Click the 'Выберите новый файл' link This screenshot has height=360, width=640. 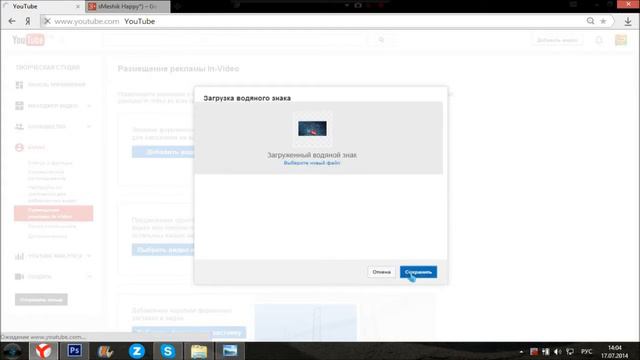coord(312,163)
